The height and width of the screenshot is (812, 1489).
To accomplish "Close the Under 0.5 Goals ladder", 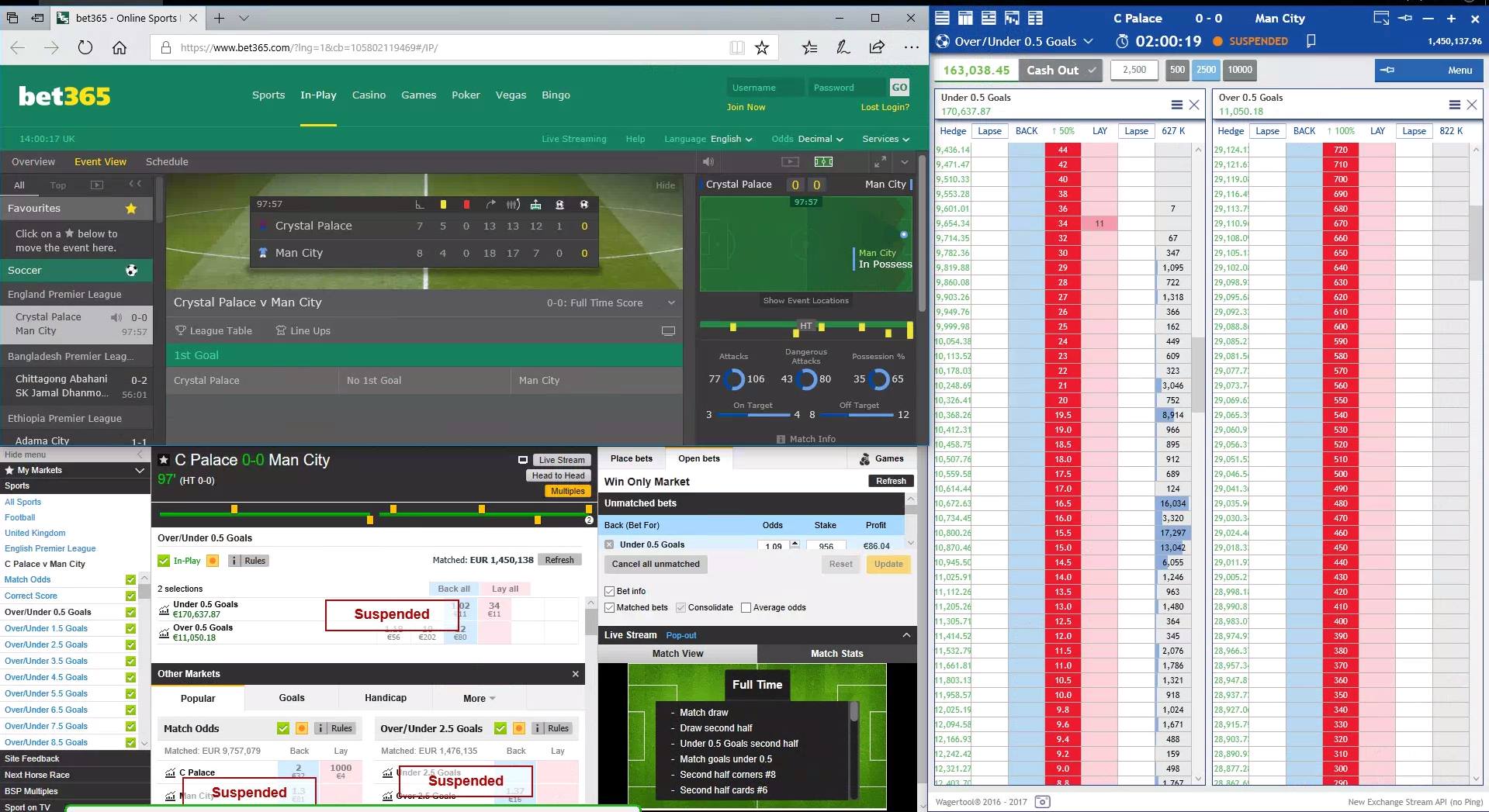I will pyautogui.click(x=1194, y=105).
